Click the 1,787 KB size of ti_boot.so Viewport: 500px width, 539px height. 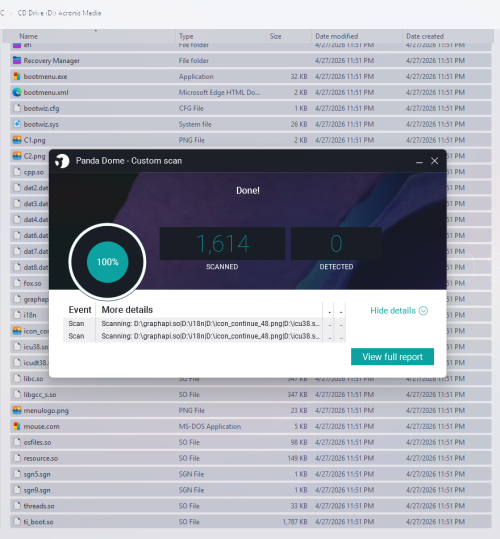295,522
